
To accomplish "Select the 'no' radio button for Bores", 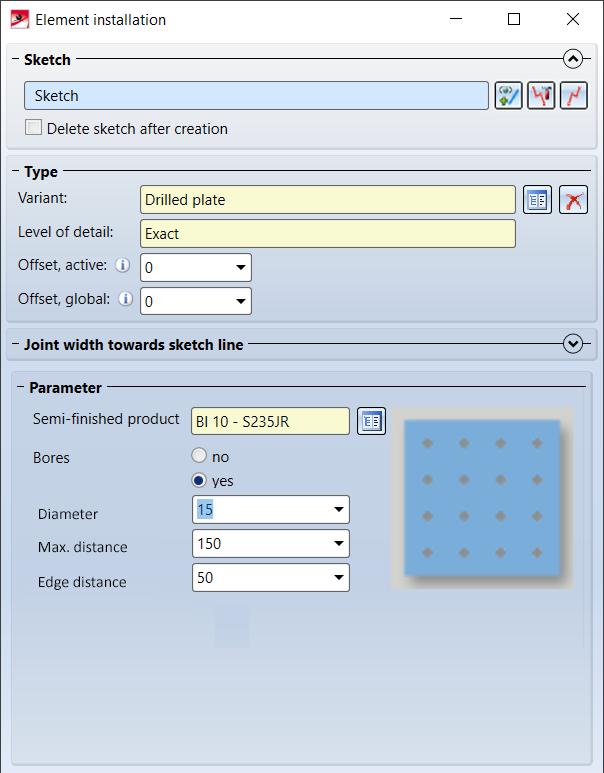I will click(199, 456).
